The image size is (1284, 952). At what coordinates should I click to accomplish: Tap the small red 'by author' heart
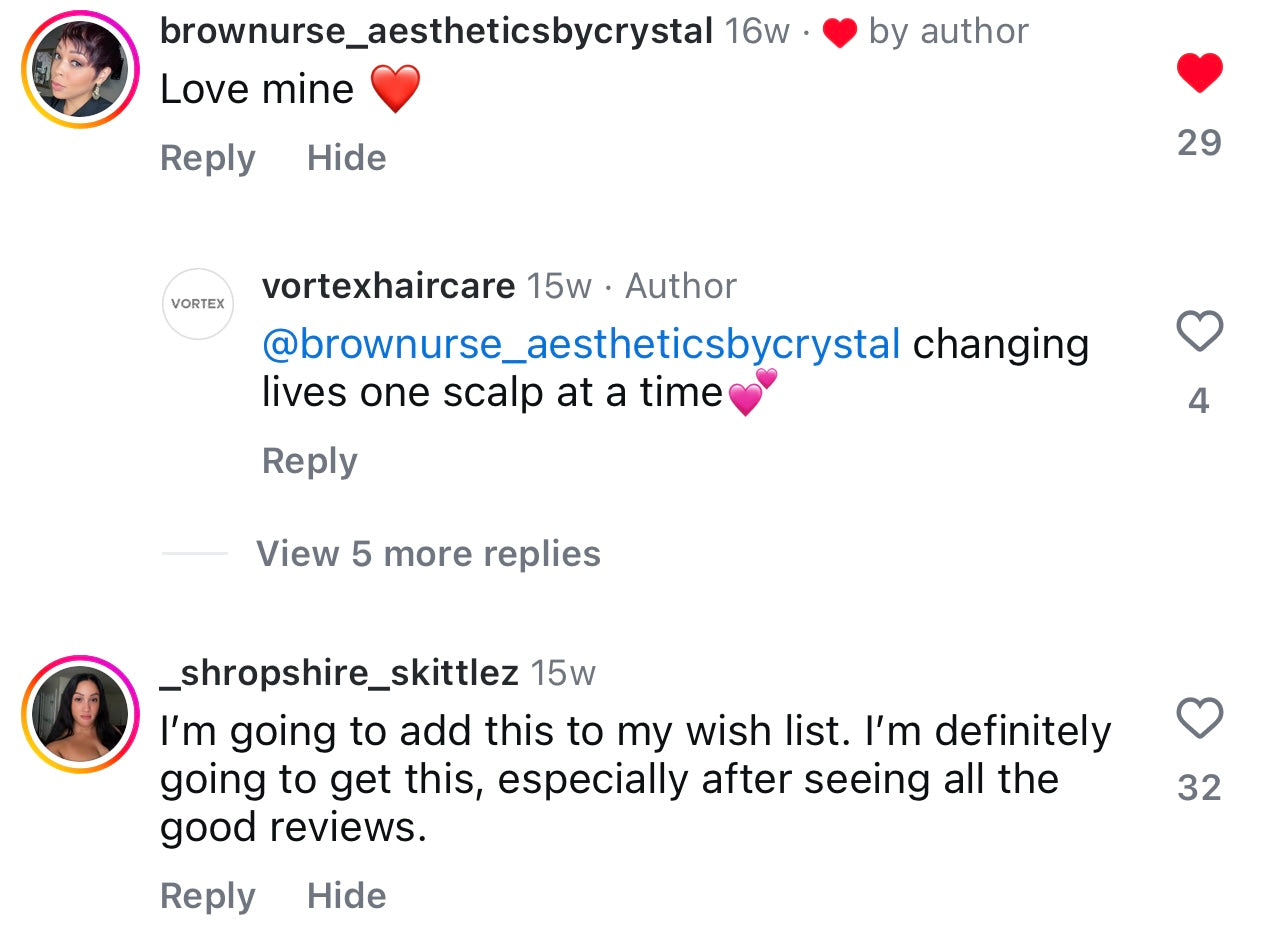pos(840,33)
